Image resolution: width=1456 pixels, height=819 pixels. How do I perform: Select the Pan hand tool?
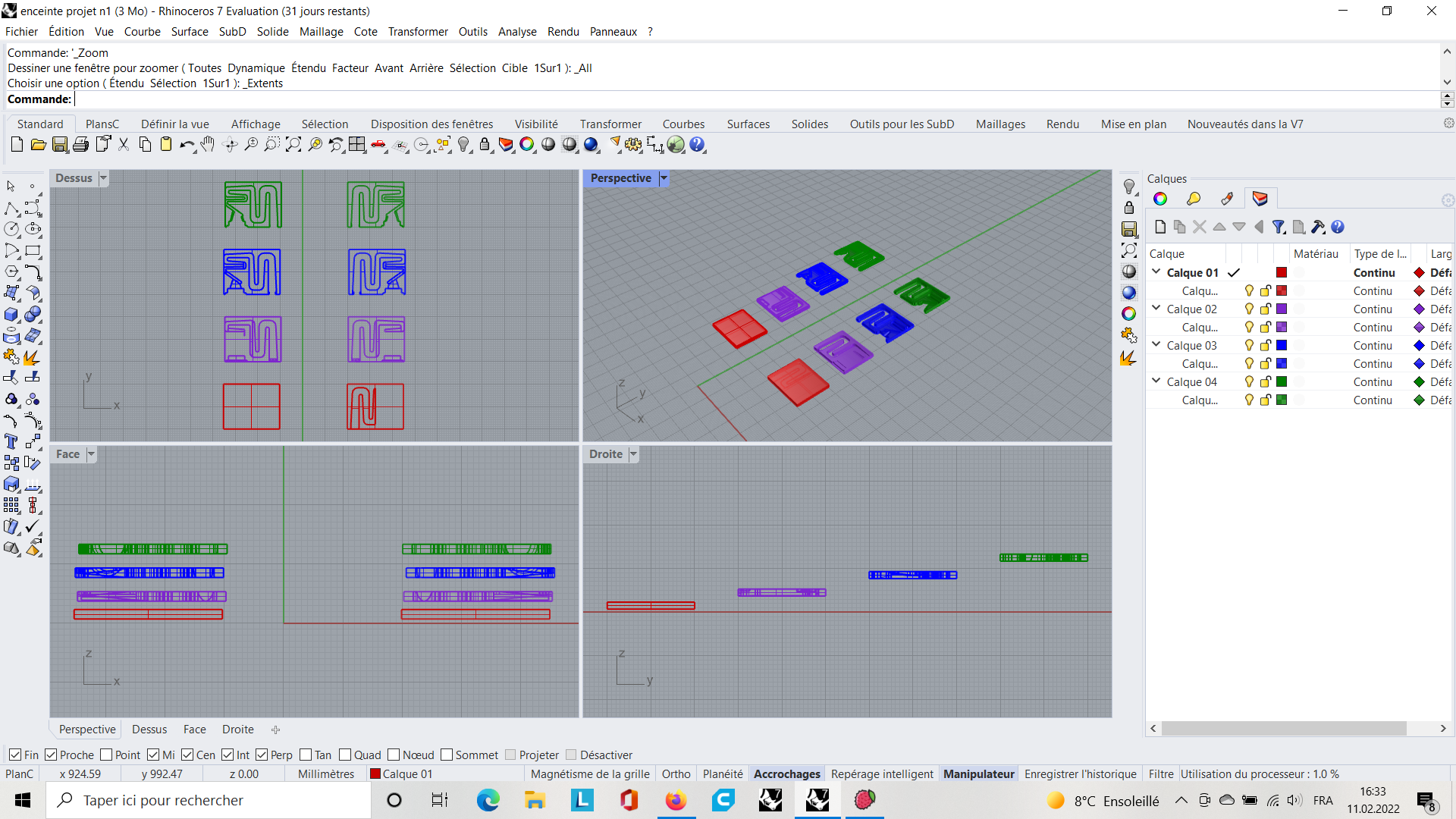tap(208, 144)
